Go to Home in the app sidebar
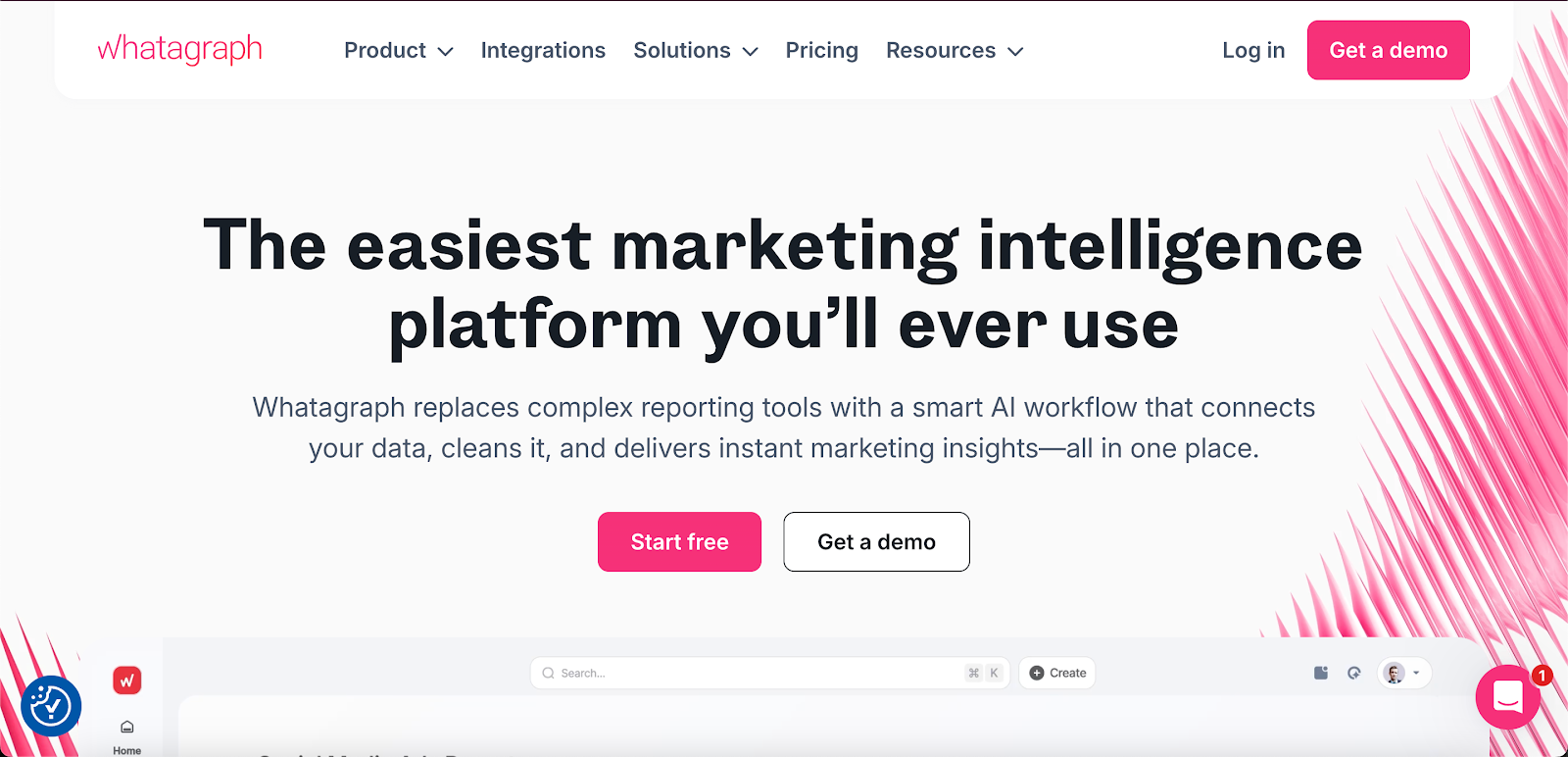 [127, 736]
